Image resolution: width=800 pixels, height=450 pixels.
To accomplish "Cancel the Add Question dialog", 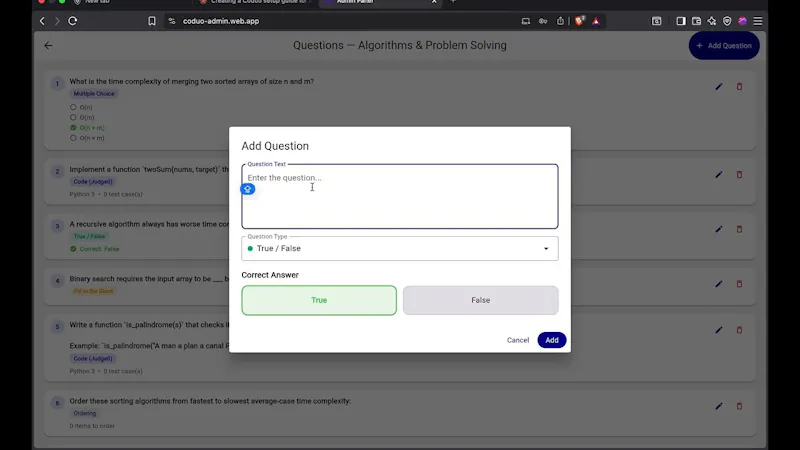I will click(x=518, y=340).
